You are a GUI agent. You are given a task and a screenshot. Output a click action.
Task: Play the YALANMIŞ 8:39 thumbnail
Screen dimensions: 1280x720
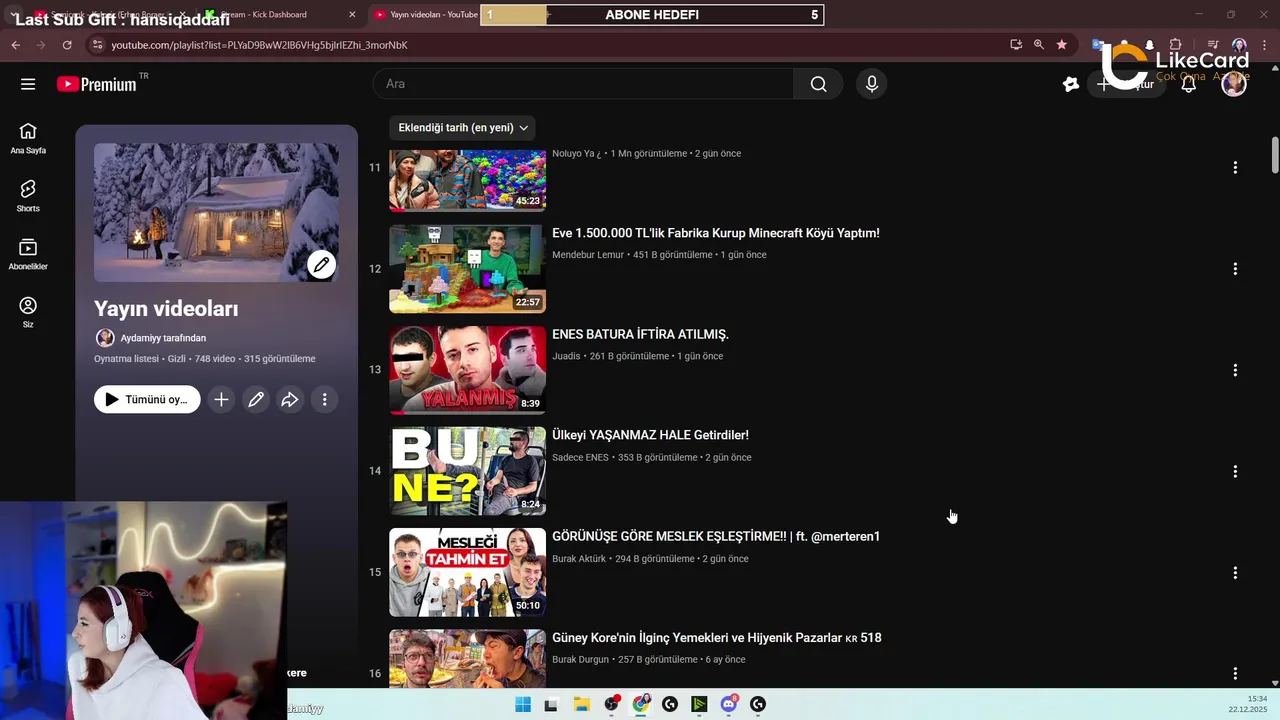[x=467, y=370]
